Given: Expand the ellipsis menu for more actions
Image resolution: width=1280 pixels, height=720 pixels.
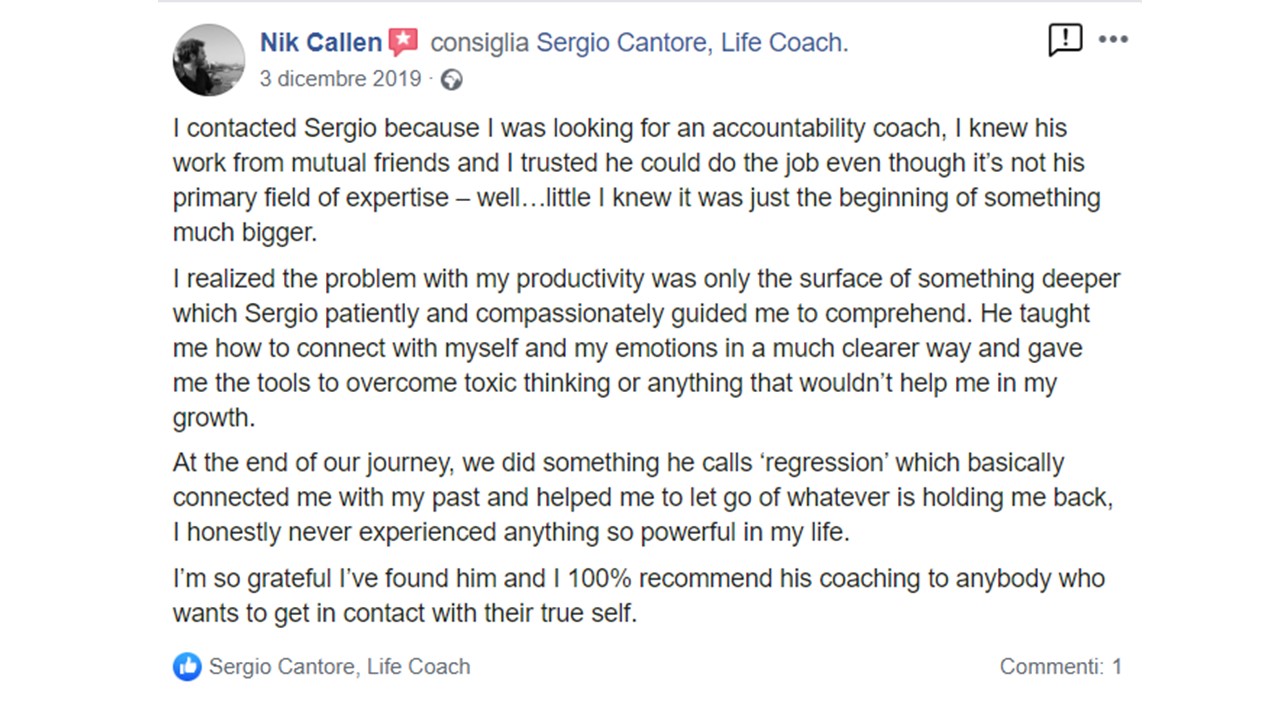Looking at the screenshot, I should click(x=1113, y=40).
